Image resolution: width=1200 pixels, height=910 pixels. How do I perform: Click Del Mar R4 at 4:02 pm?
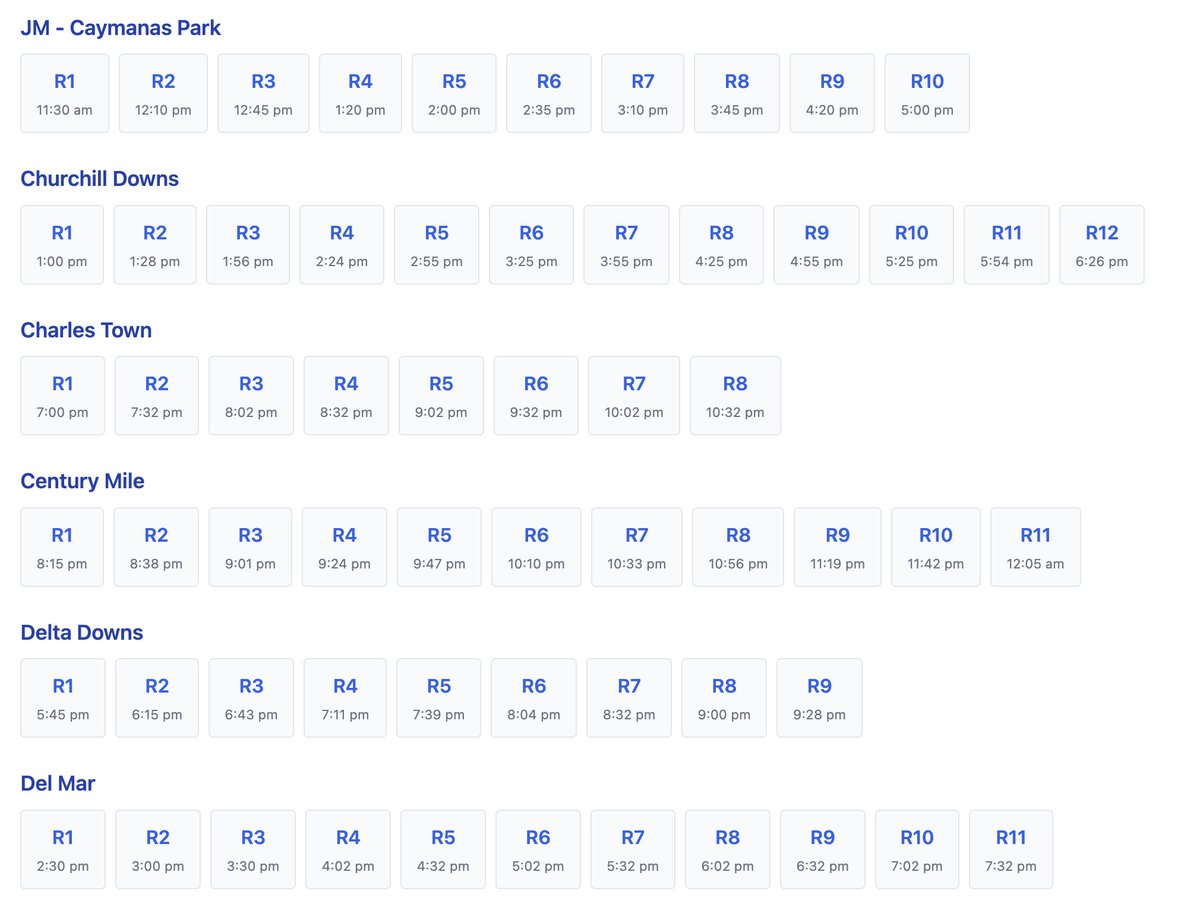tap(348, 849)
